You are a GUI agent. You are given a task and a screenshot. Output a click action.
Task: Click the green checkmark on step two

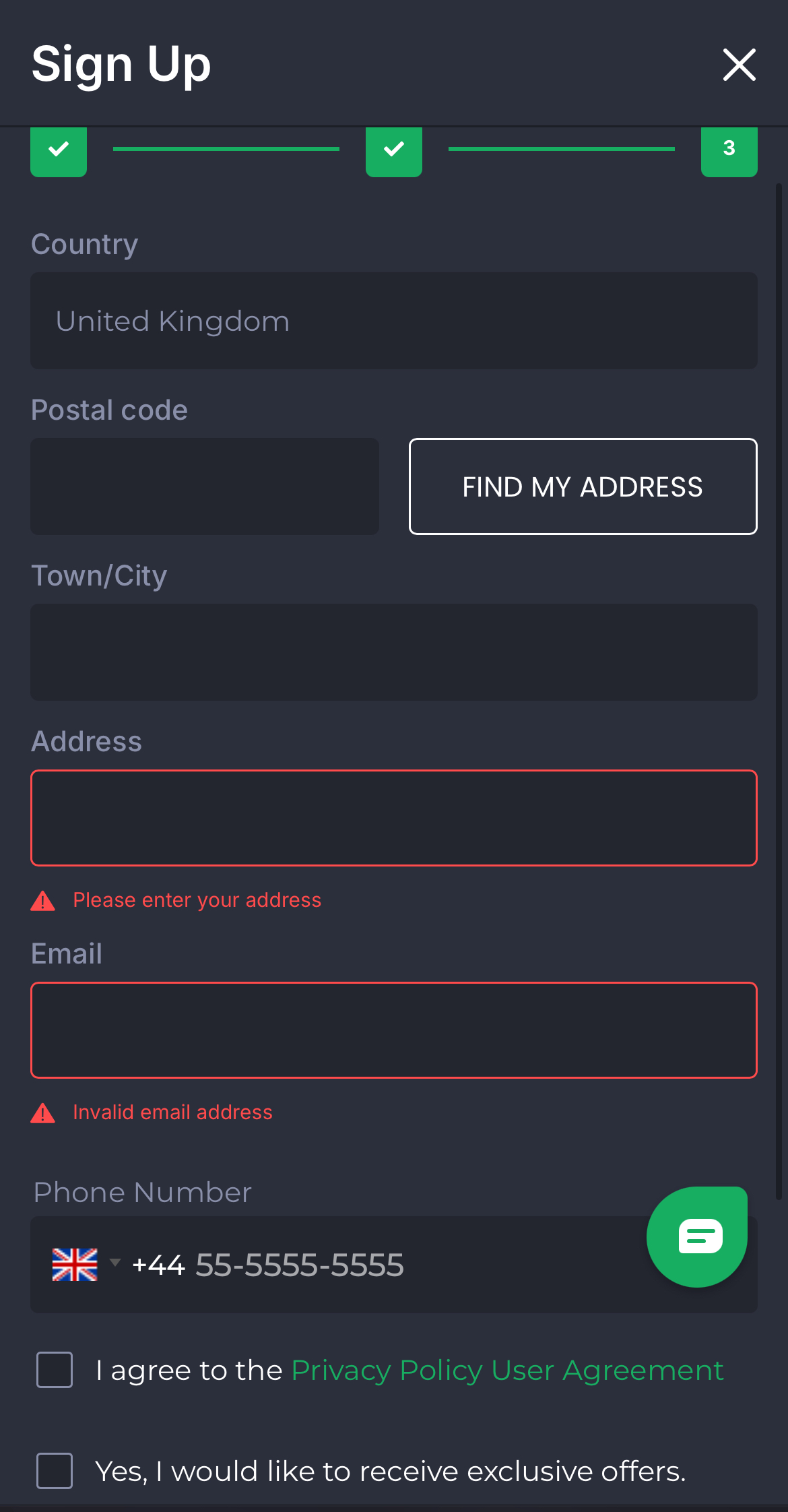[x=394, y=151]
